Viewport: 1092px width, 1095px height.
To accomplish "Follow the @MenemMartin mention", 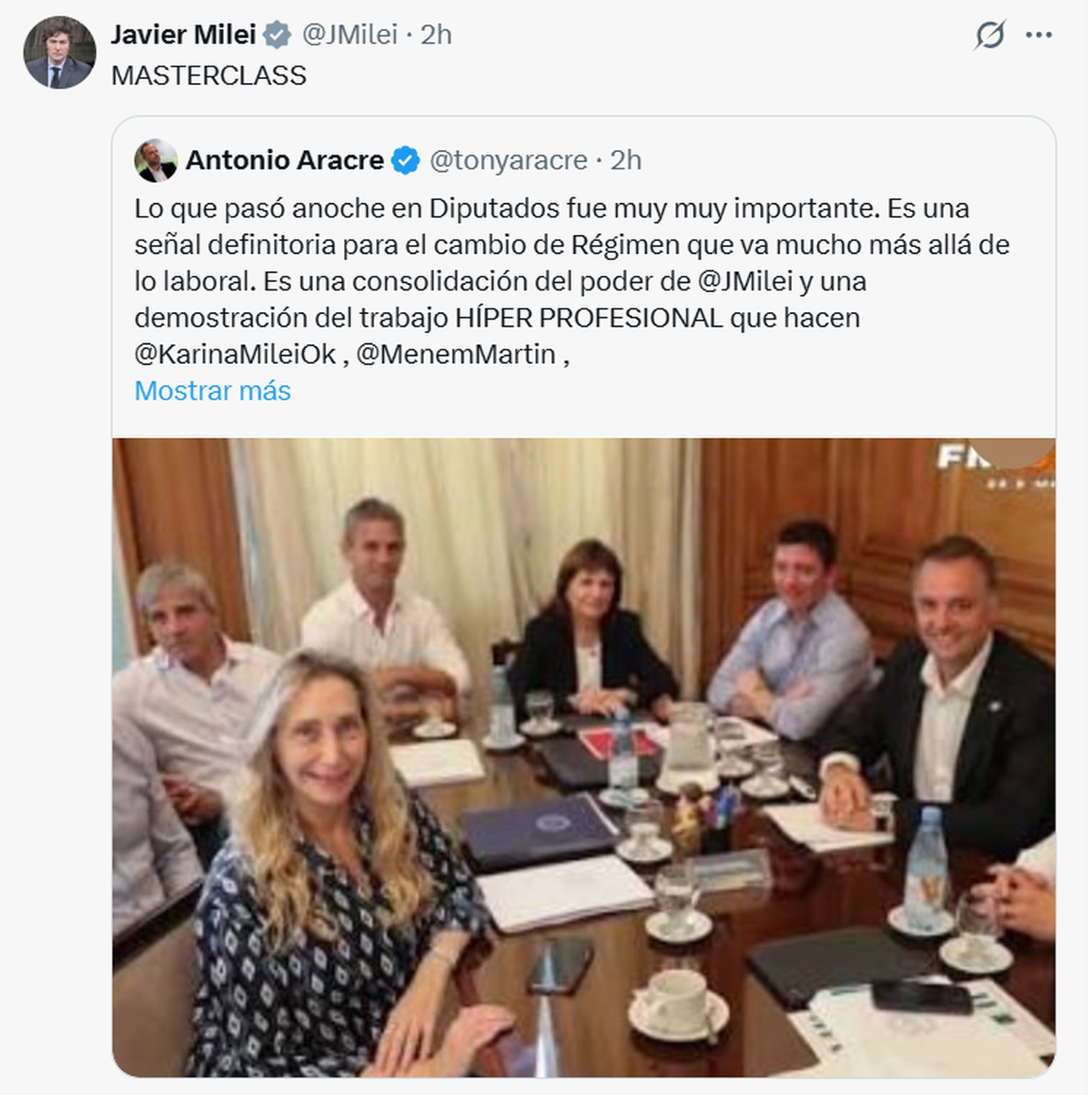I will click(456, 354).
